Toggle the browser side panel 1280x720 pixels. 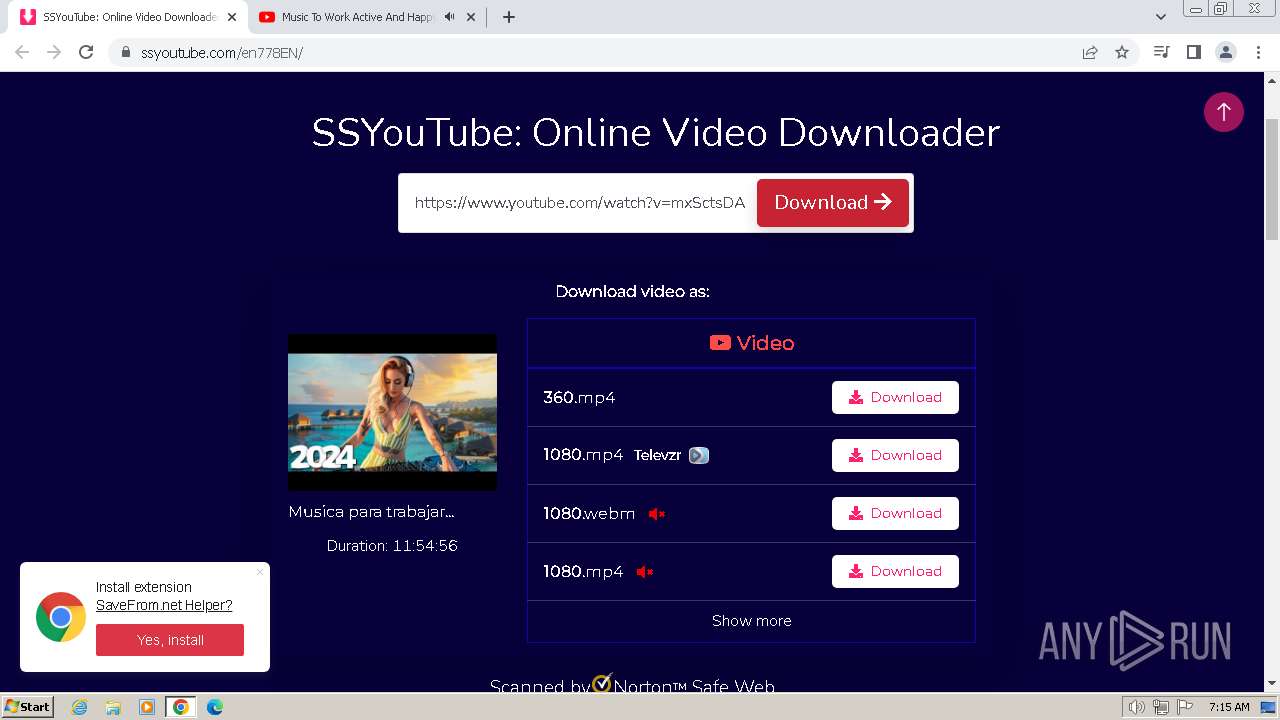pos(1193,52)
